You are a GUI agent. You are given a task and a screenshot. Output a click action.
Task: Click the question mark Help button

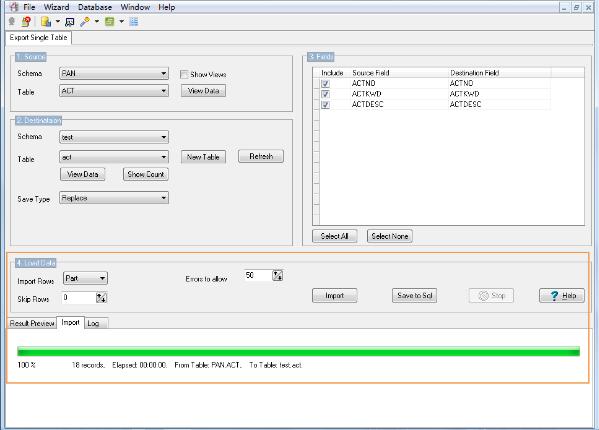(x=562, y=296)
